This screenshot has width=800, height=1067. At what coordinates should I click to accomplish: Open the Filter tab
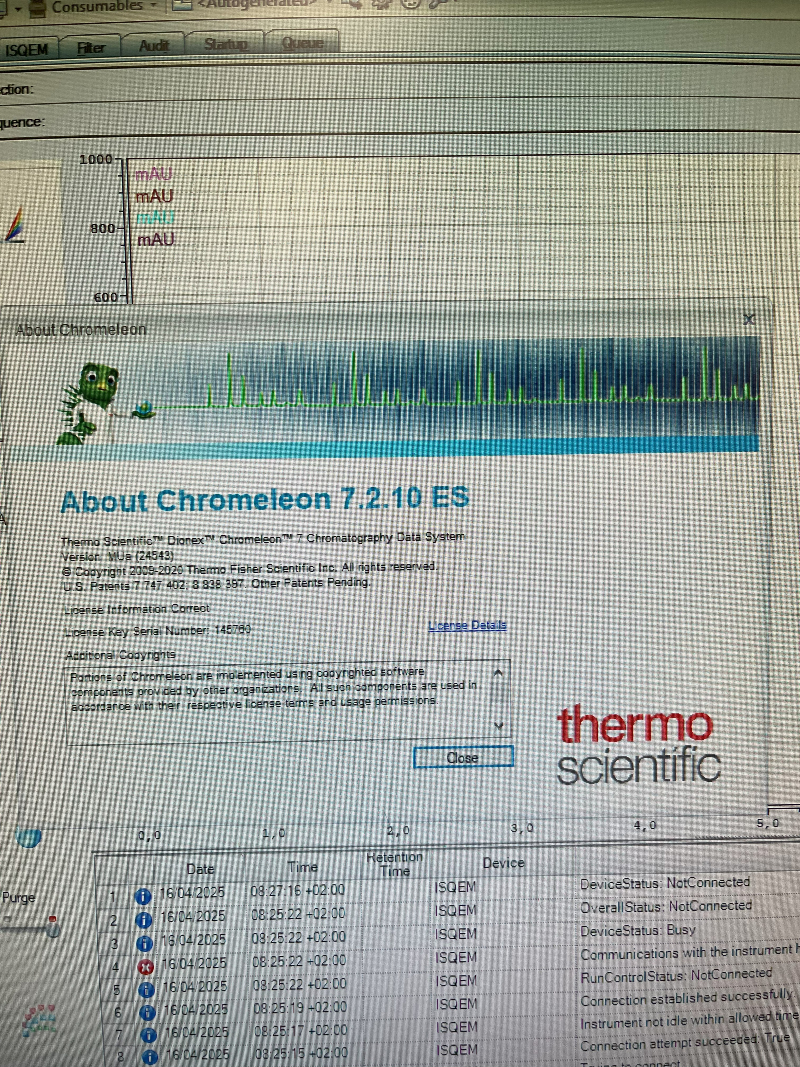90,48
